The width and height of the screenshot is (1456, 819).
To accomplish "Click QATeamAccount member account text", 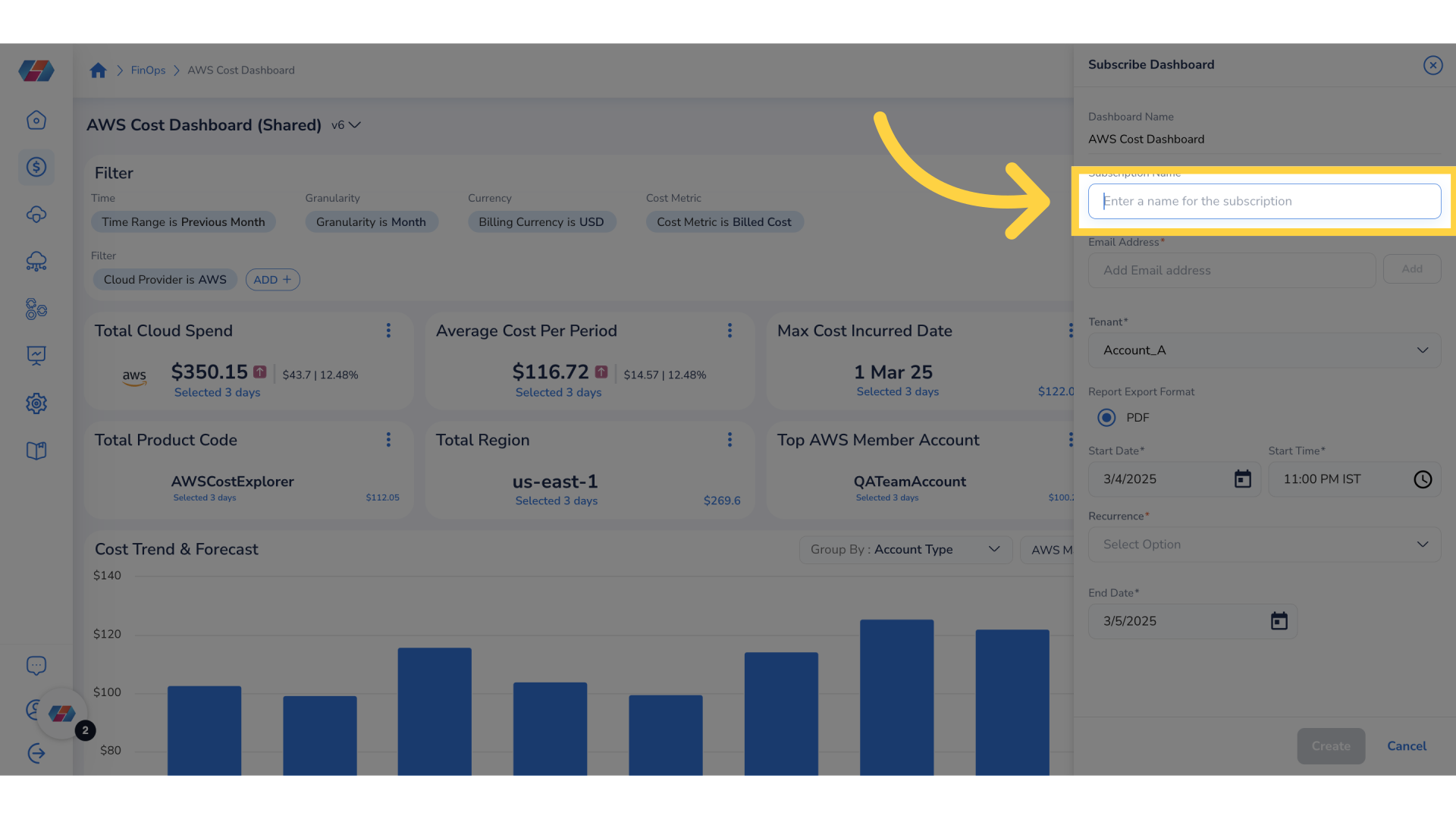I will 909,482.
